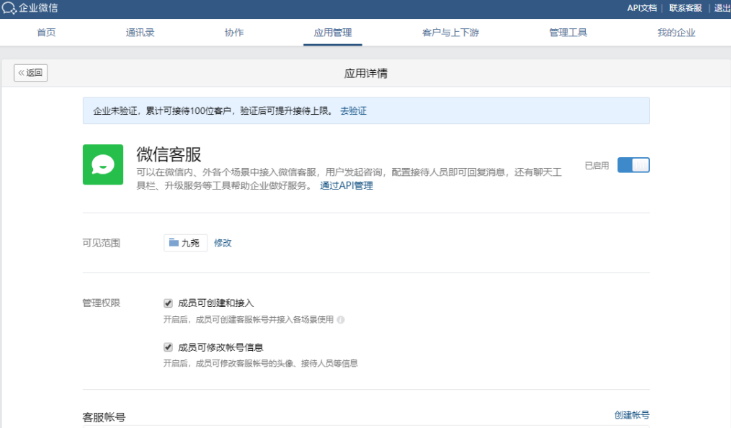Select the 应用管理 tab
Screen dimensions: 731x428
(333, 32)
